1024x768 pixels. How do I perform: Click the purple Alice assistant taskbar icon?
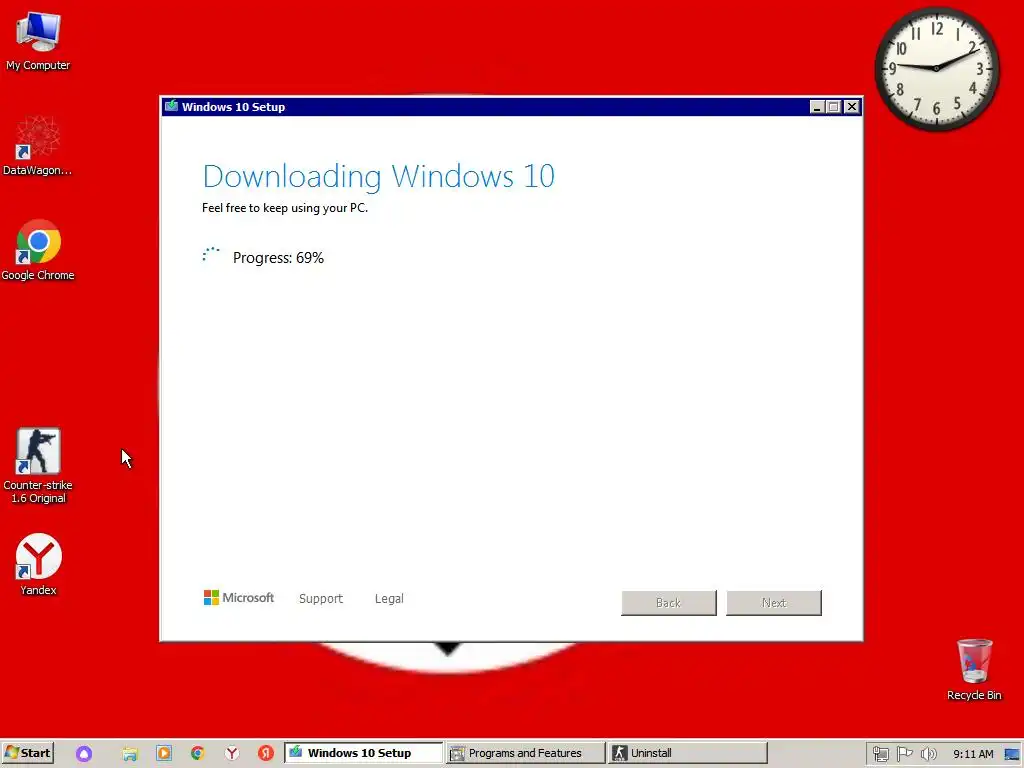coord(84,754)
